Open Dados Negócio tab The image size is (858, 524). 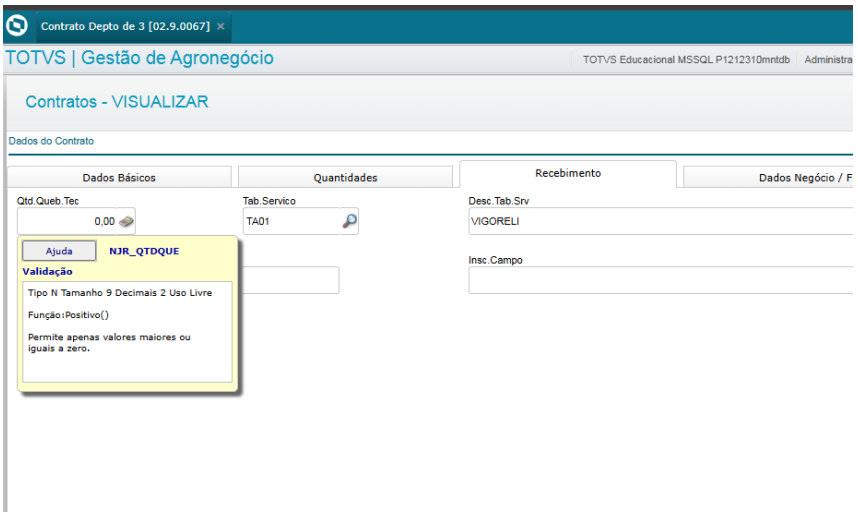point(768,177)
